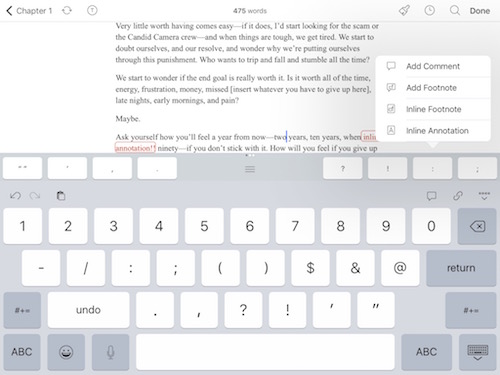Tap the 8 key
500x375 pixels.
[x=340, y=226]
